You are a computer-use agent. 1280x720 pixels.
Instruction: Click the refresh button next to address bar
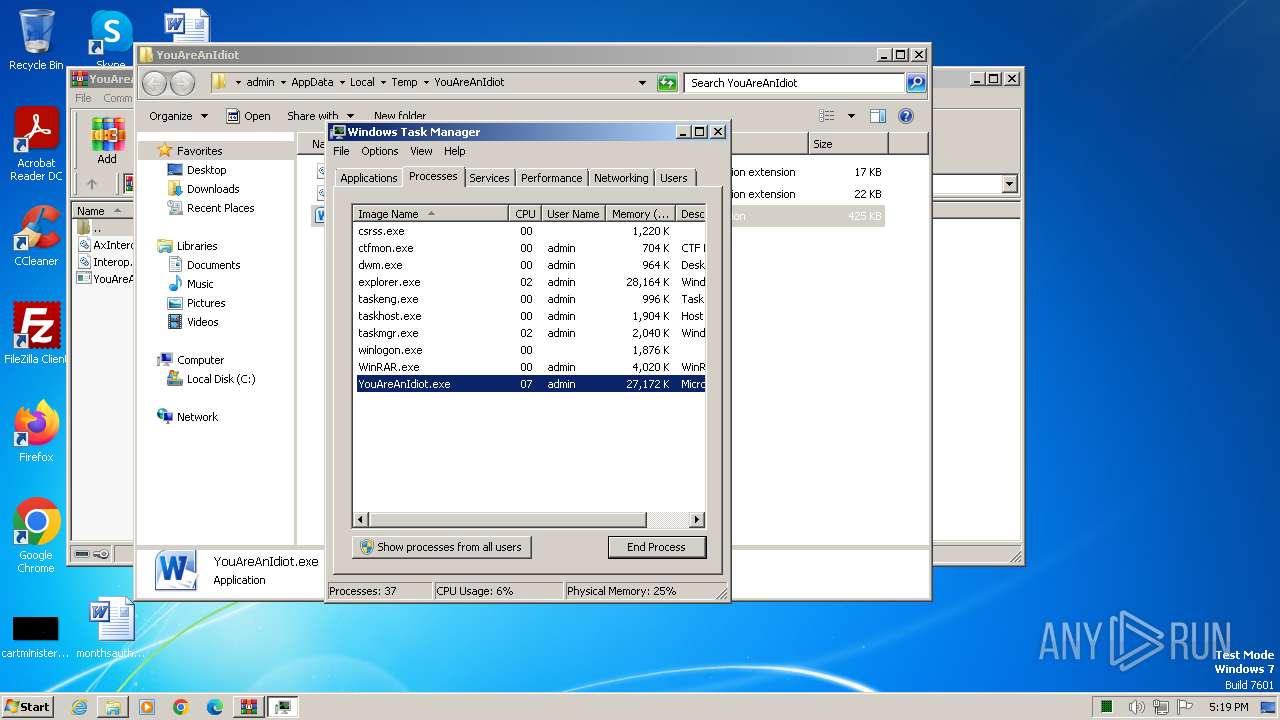[x=667, y=83]
